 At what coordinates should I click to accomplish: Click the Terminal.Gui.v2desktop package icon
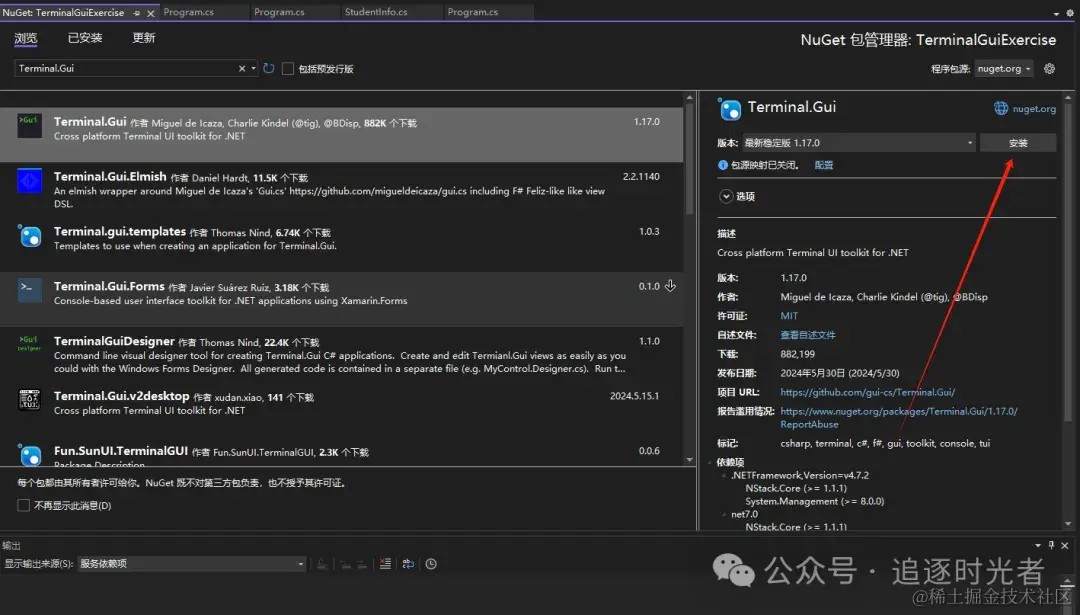30,400
